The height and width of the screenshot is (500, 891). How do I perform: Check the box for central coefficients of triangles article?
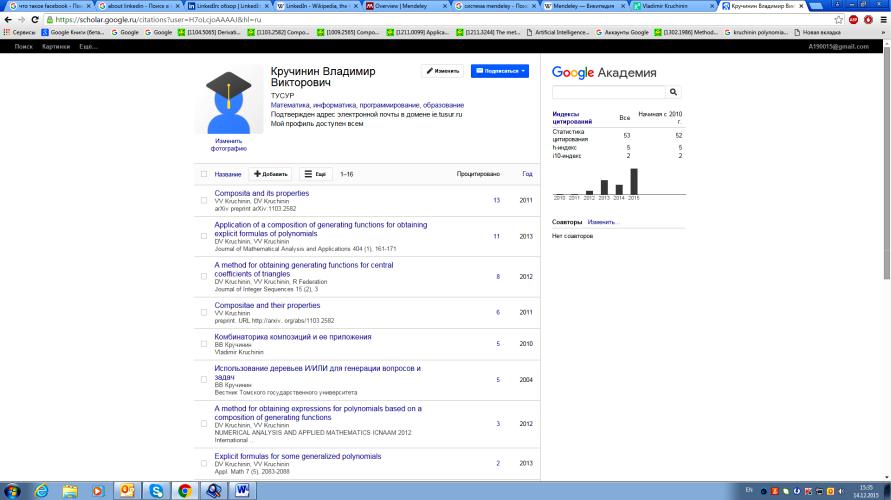click(204, 276)
